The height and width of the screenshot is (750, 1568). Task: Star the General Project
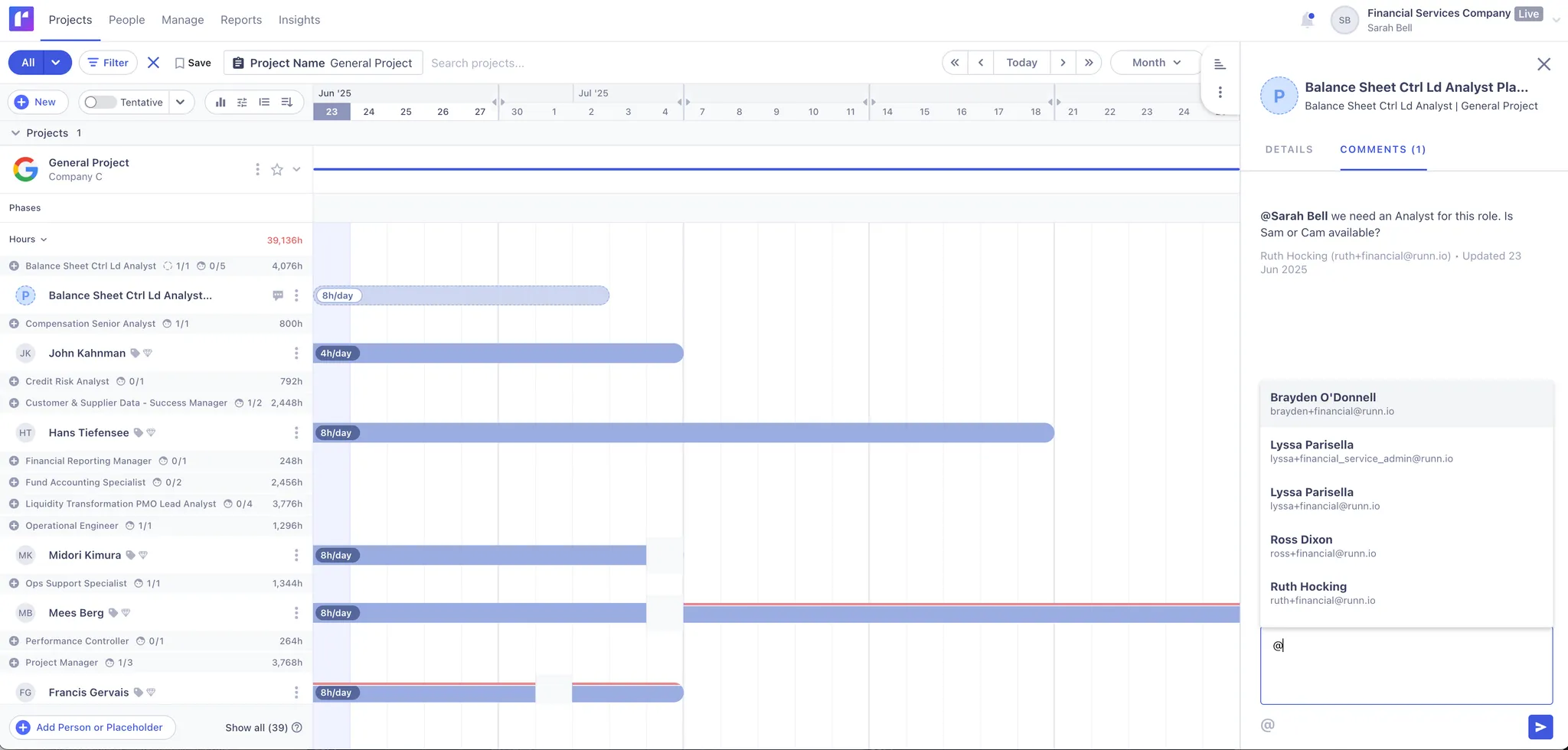(x=277, y=169)
